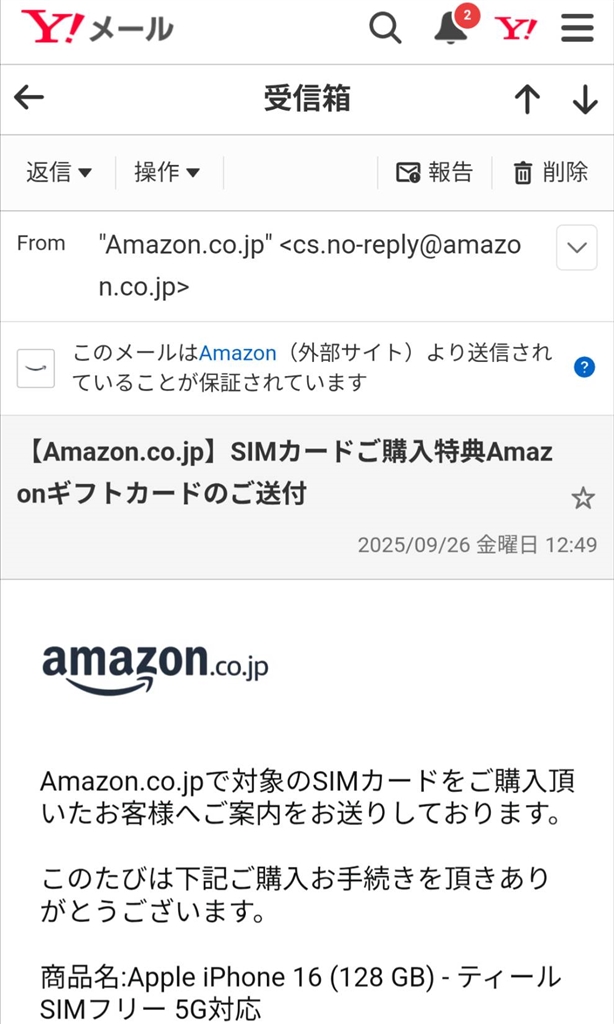Open the 返信 reply dropdown
614x1024 pixels.
pyautogui.click(x=59, y=172)
